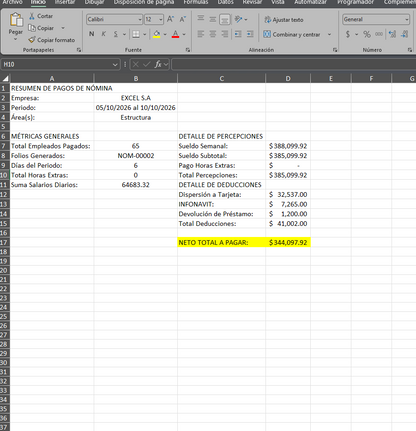416x431 pixels.
Task: Open the Calibri font name dropdown
Action: pos(140,19)
